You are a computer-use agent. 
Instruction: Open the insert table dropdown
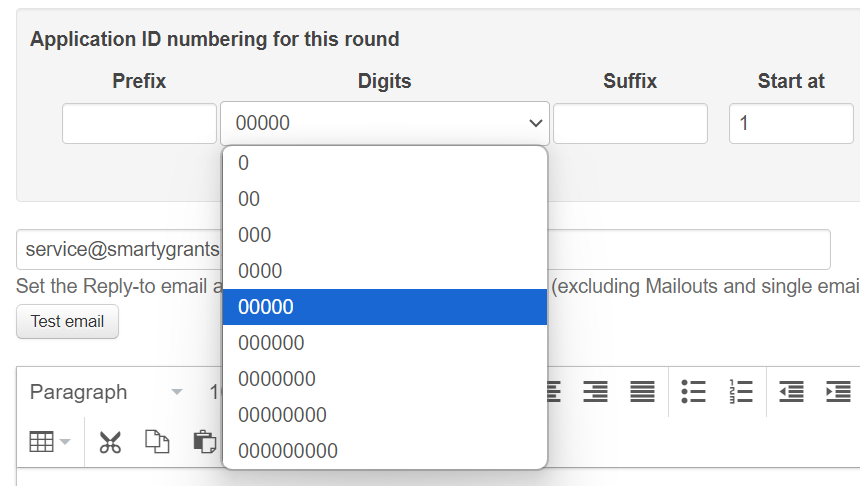click(49, 442)
